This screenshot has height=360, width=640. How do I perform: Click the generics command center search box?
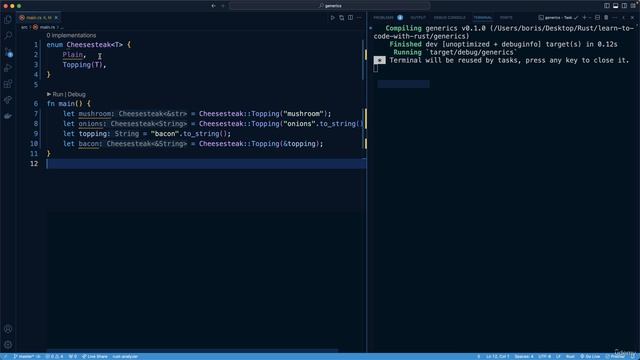[330, 6]
